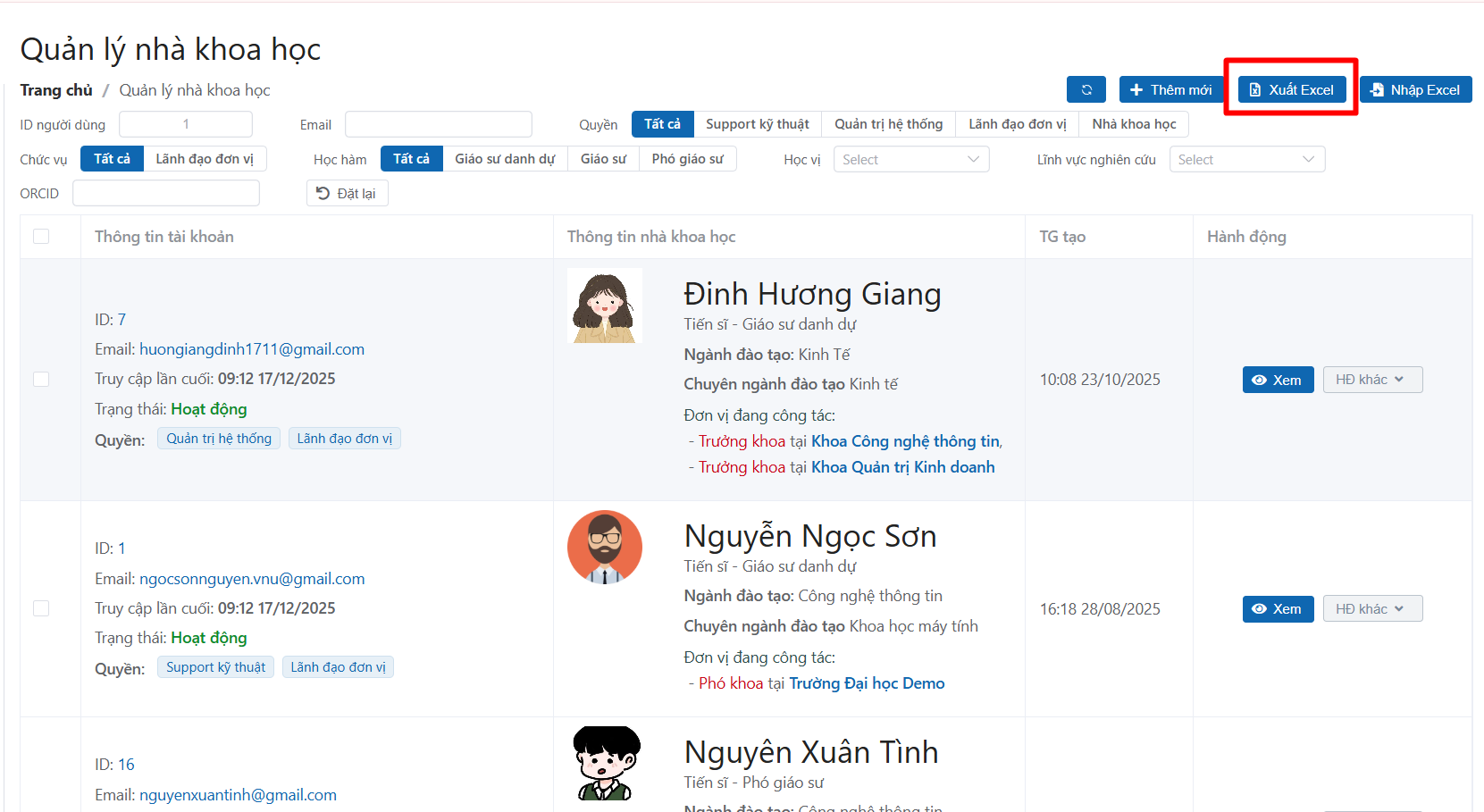This screenshot has height=812, width=1484.
Task: Check the row checkbox for ID 7
Action: (41, 380)
